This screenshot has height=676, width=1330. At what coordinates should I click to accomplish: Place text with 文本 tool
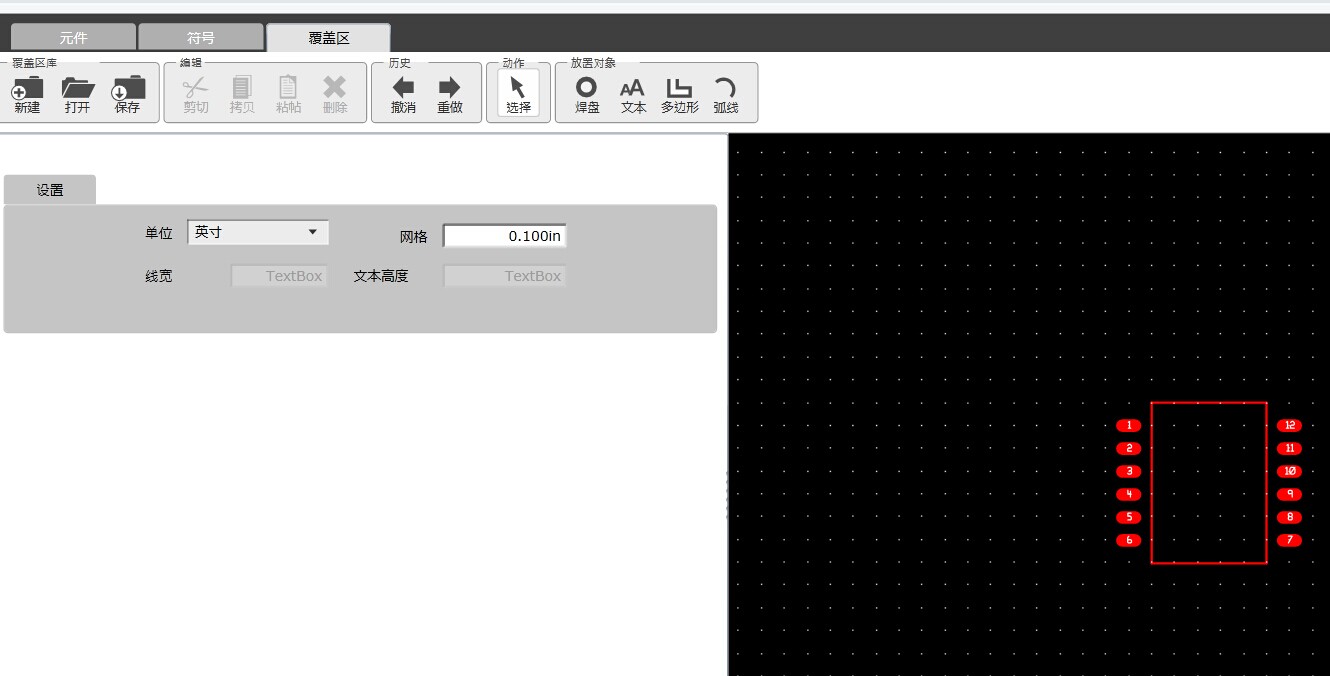(633, 95)
